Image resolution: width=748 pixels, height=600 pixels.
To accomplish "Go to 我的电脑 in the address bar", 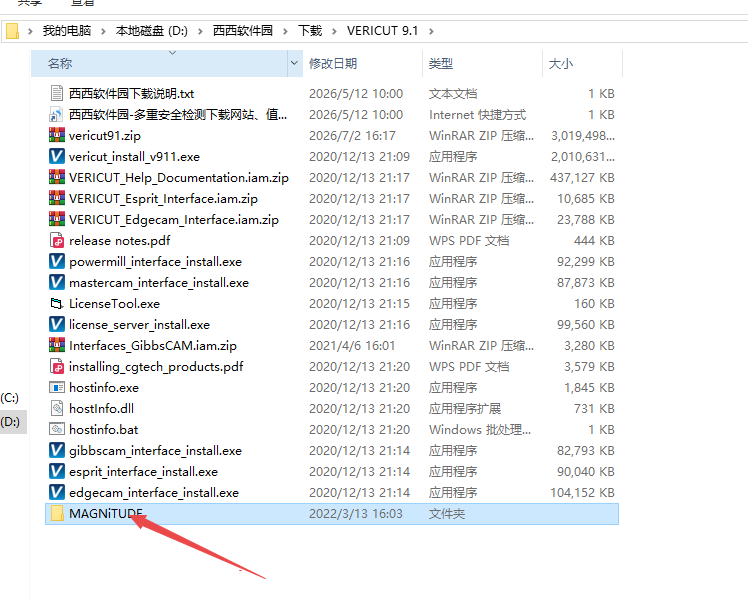I will click(67, 31).
